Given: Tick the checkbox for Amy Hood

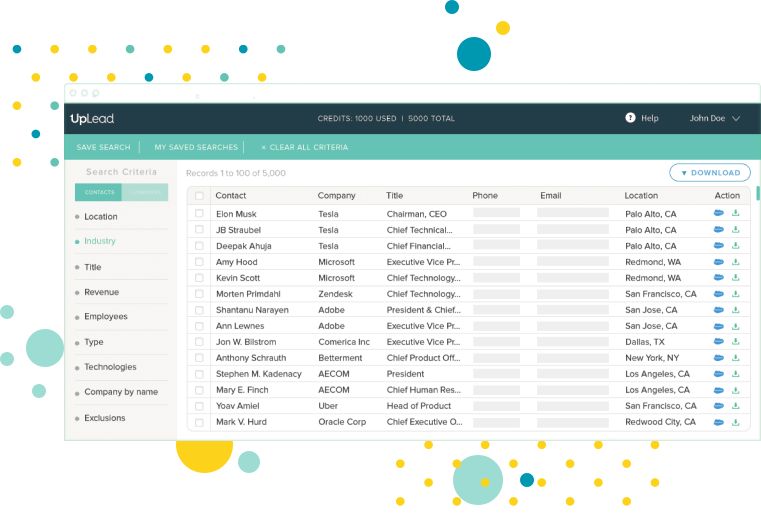Looking at the screenshot, I should point(199,262).
